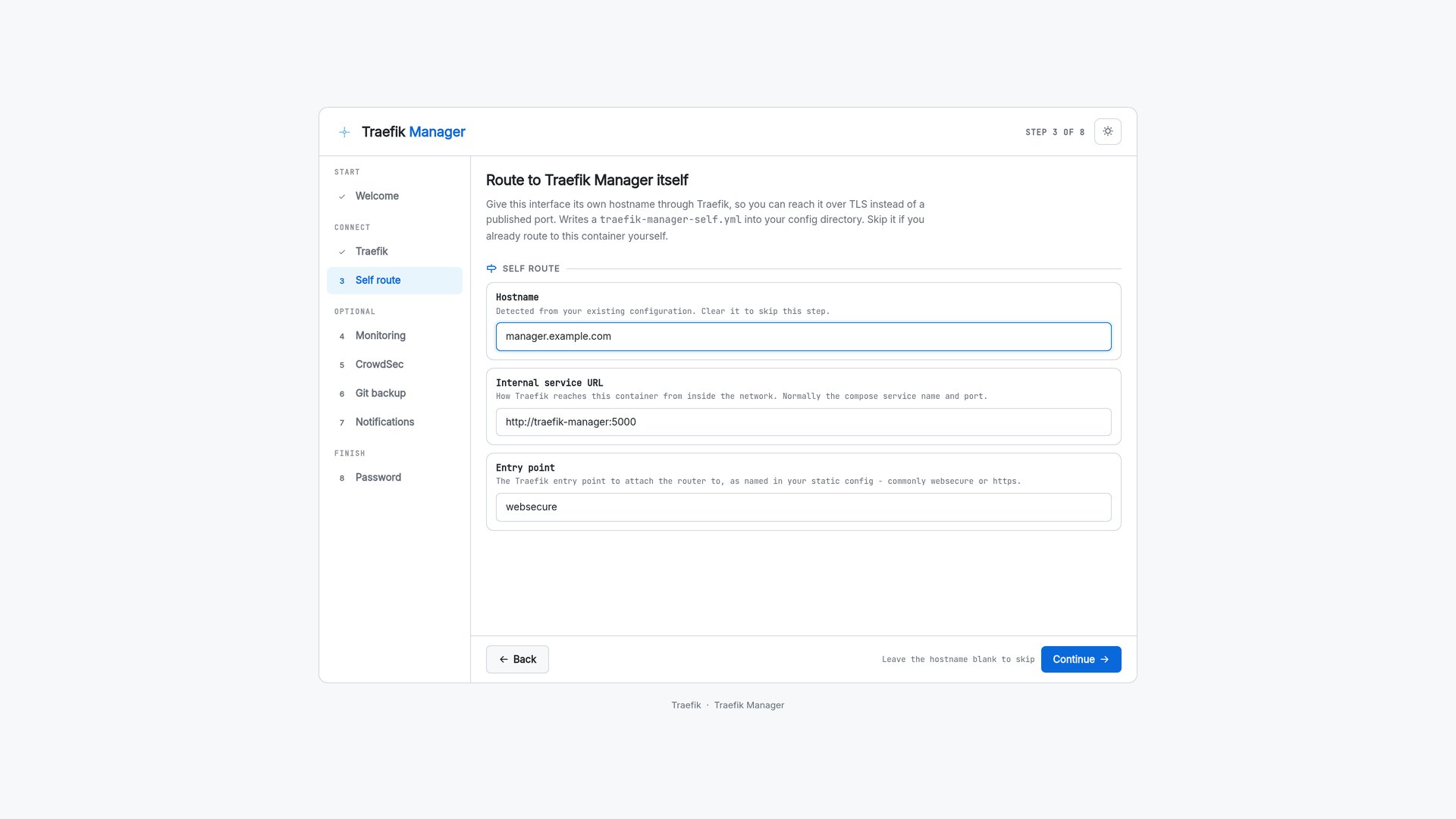1456x819 pixels.
Task: Select the Self route step
Action: click(x=394, y=281)
